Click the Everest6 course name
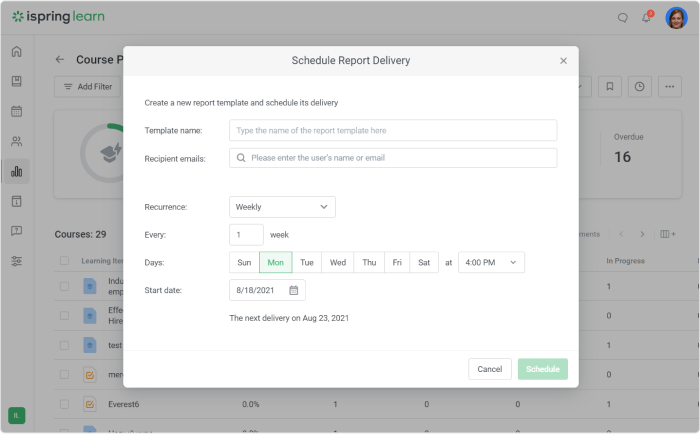700x434 pixels. click(x=124, y=404)
